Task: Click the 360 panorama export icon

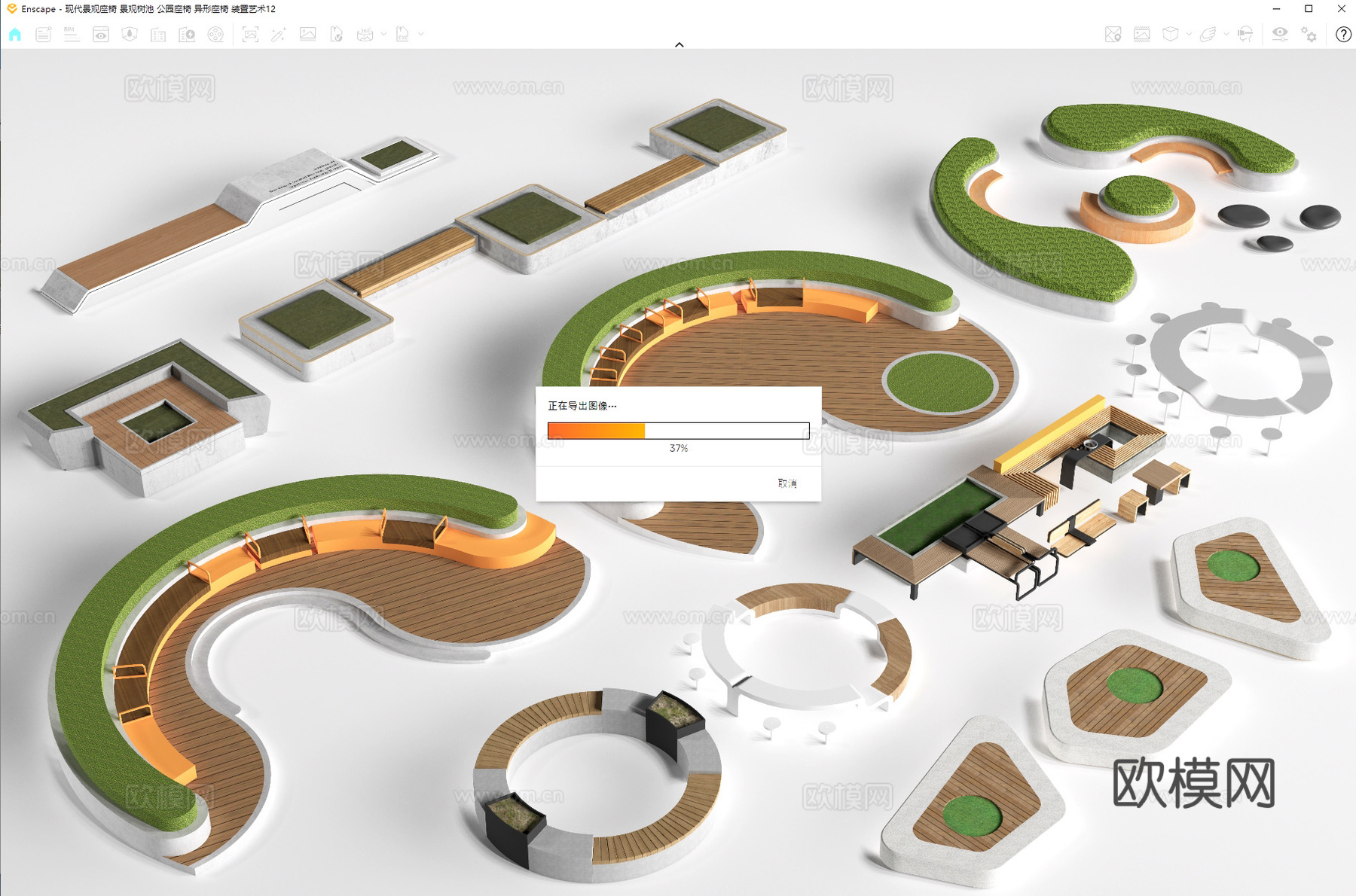Action: pyautogui.click(x=365, y=34)
